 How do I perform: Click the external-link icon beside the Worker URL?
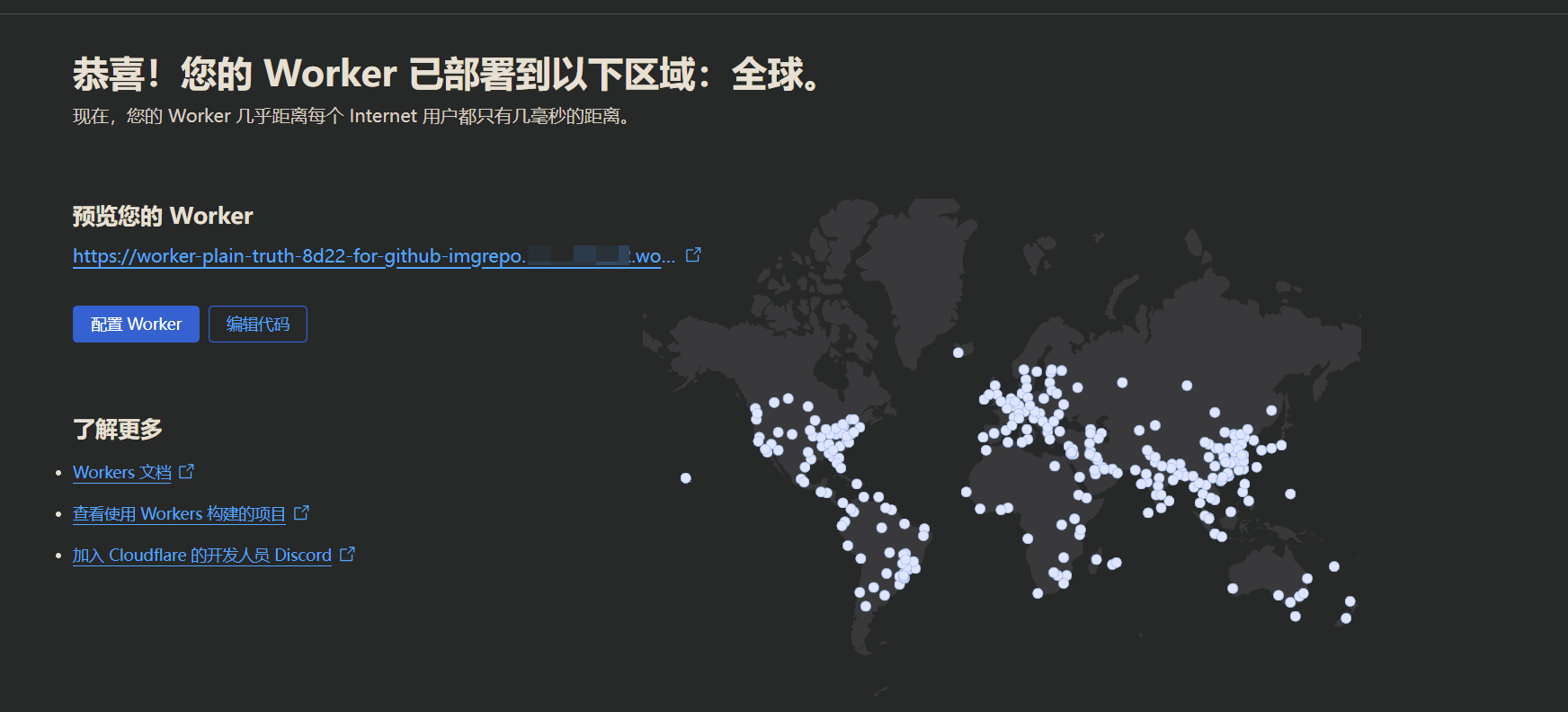coord(693,255)
